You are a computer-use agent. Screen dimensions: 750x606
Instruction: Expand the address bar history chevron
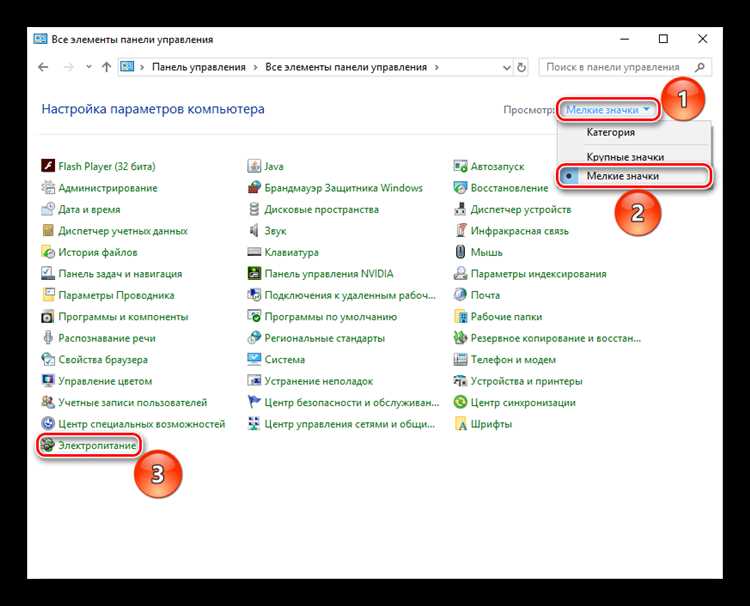[x=507, y=67]
